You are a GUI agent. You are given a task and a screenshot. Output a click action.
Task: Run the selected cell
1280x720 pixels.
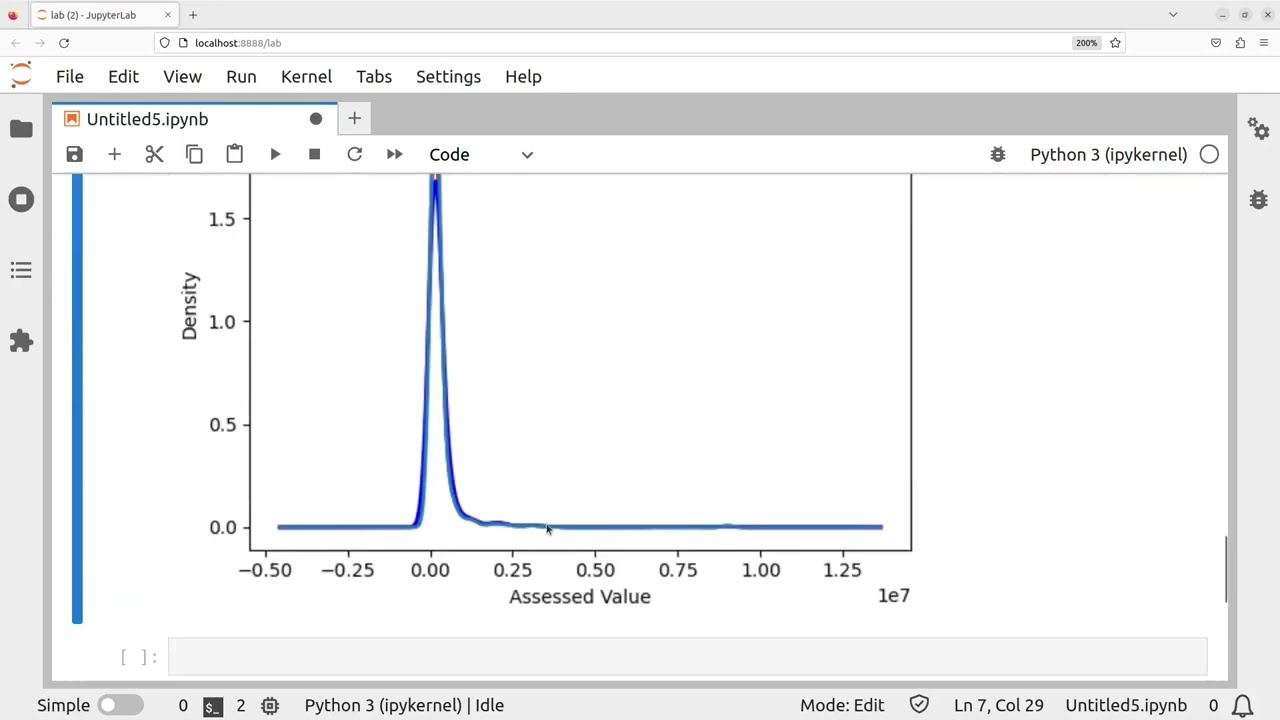tap(275, 154)
